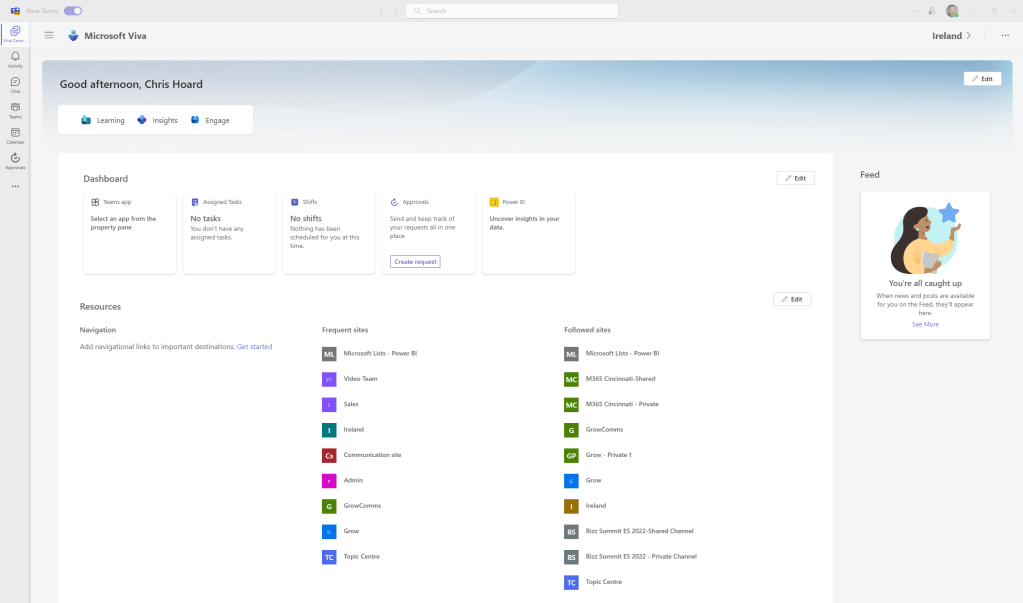This screenshot has width=1023, height=603.
Task: Click See More in Feed
Action: point(925,324)
